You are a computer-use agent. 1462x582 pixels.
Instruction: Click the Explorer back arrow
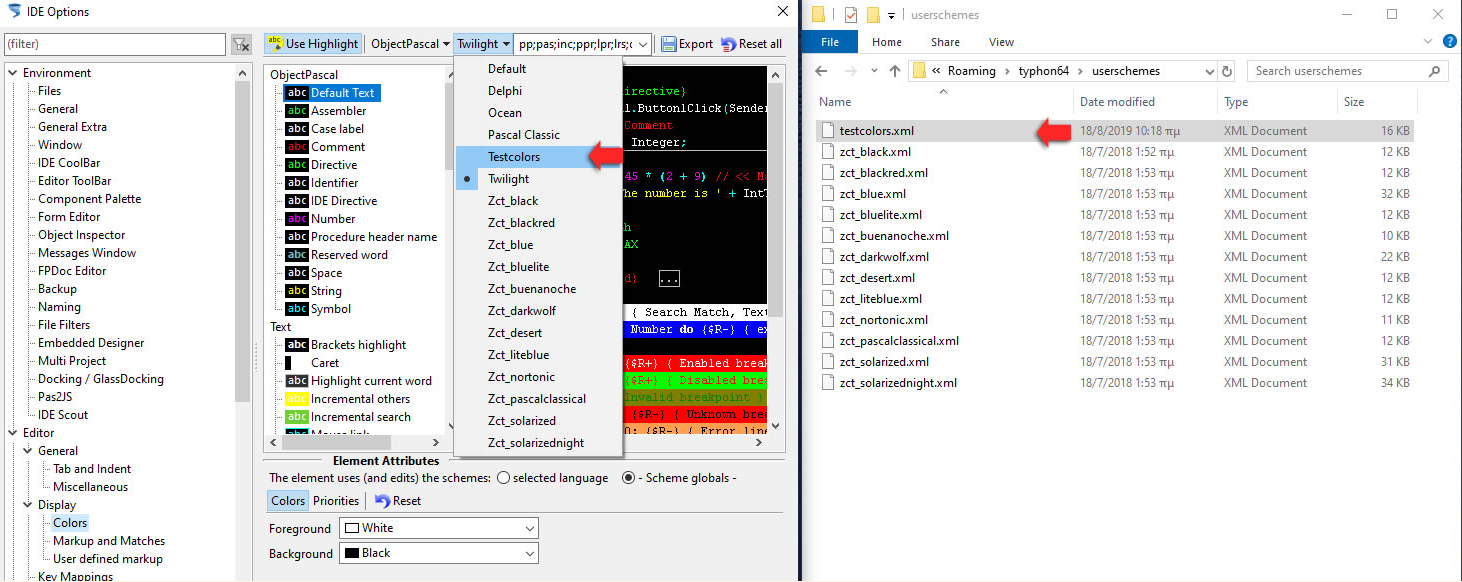tap(821, 71)
